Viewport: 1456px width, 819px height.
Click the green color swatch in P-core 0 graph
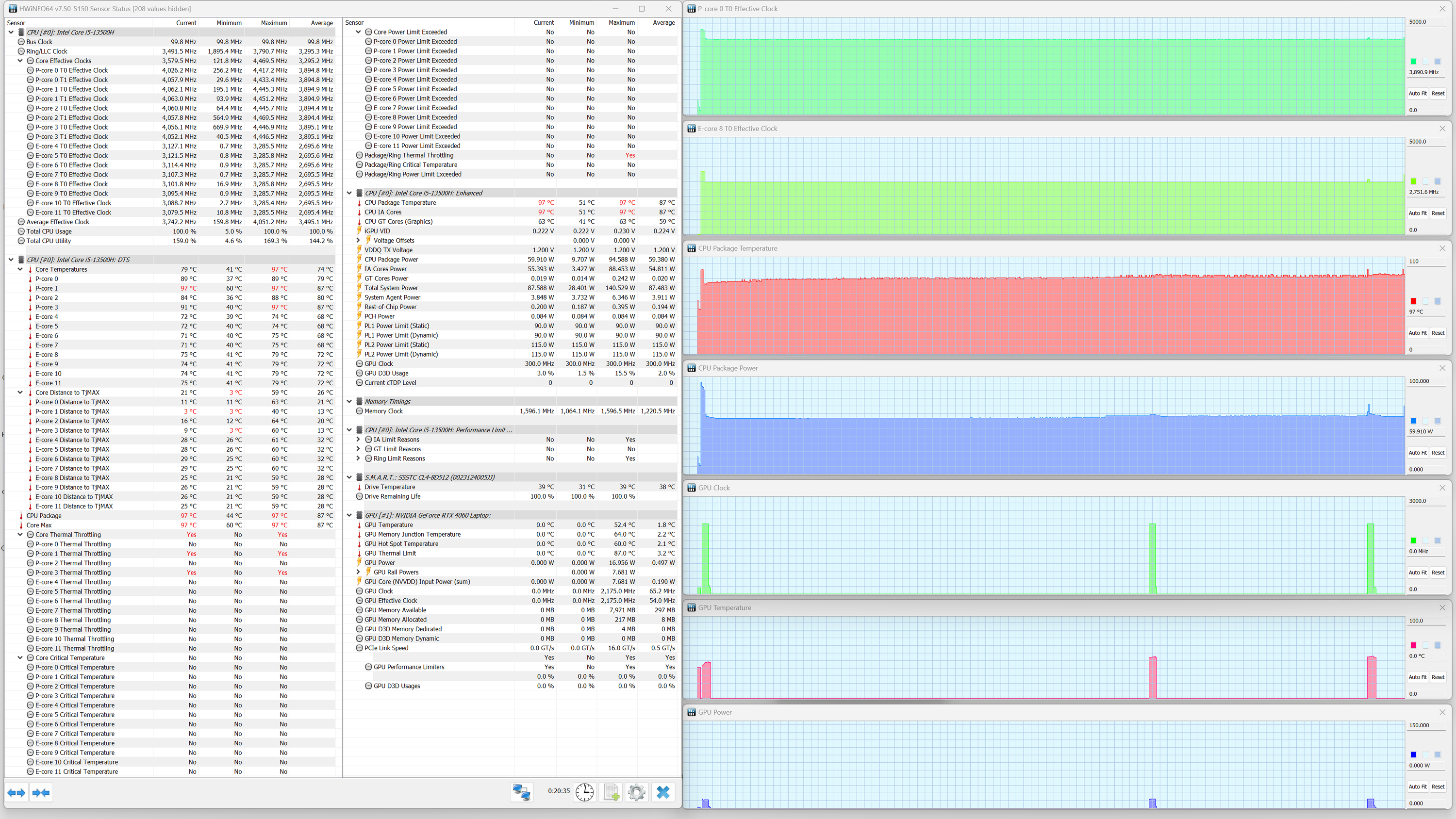1413,62
